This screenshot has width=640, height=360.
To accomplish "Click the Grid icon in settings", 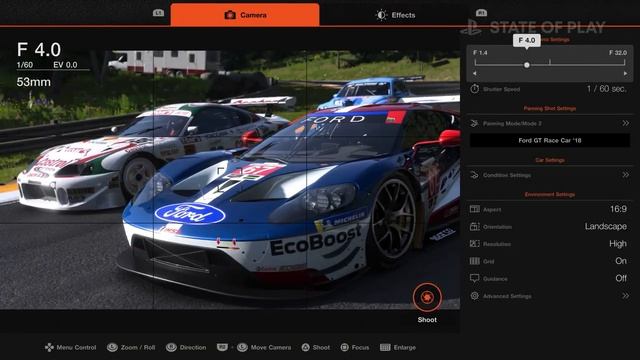I will coord(475,261).
